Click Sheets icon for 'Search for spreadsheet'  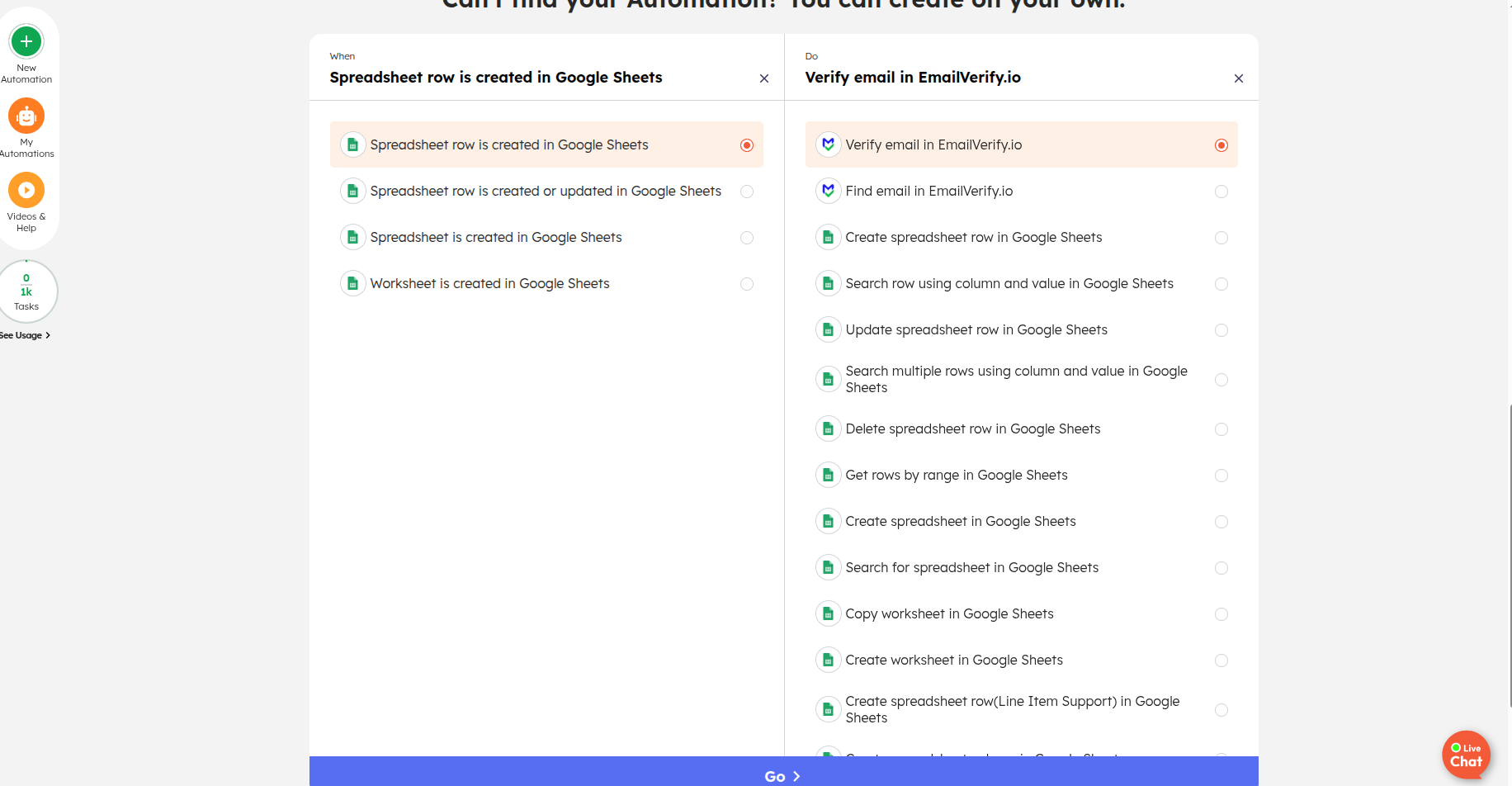coord(829,568)
